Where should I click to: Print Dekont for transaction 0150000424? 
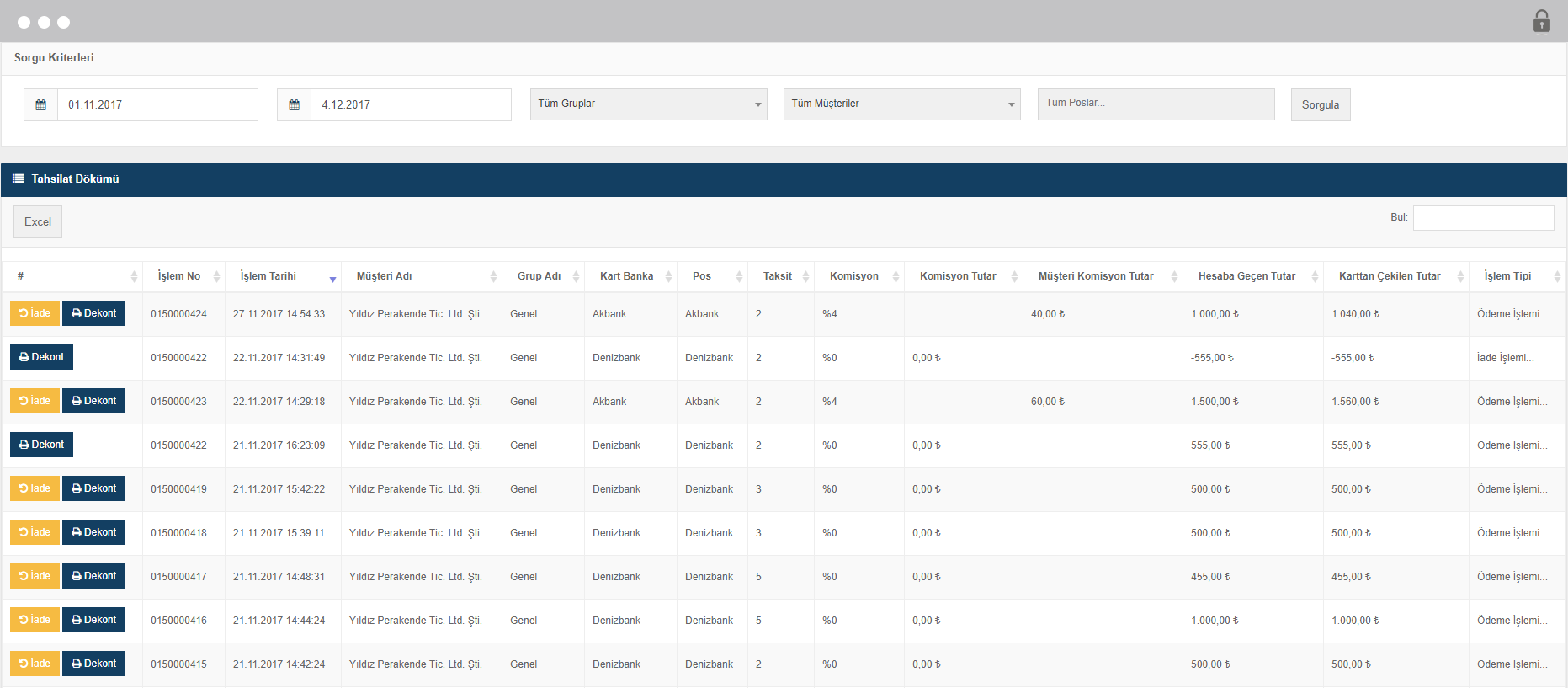pos(93,313)
